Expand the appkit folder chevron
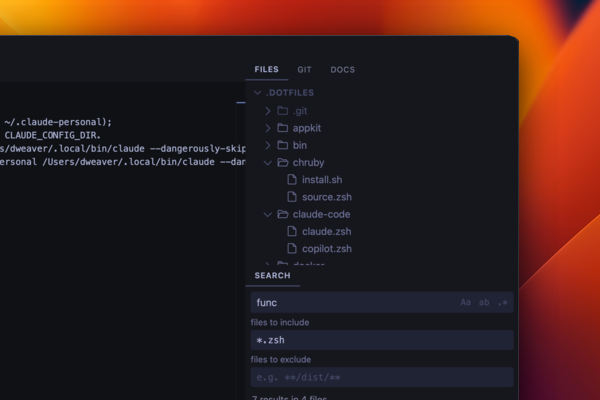Viewport: 600px width, 400px height. click(x=268, y=128)
